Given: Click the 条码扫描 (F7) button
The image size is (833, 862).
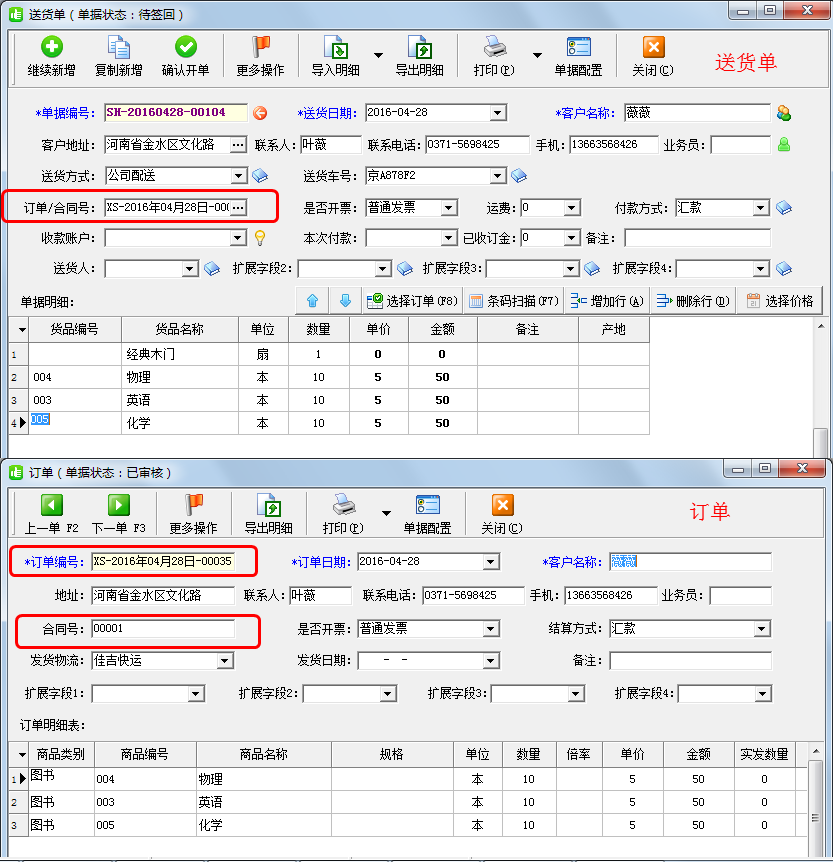Looking at the screenshot, I should click(513, 301).
